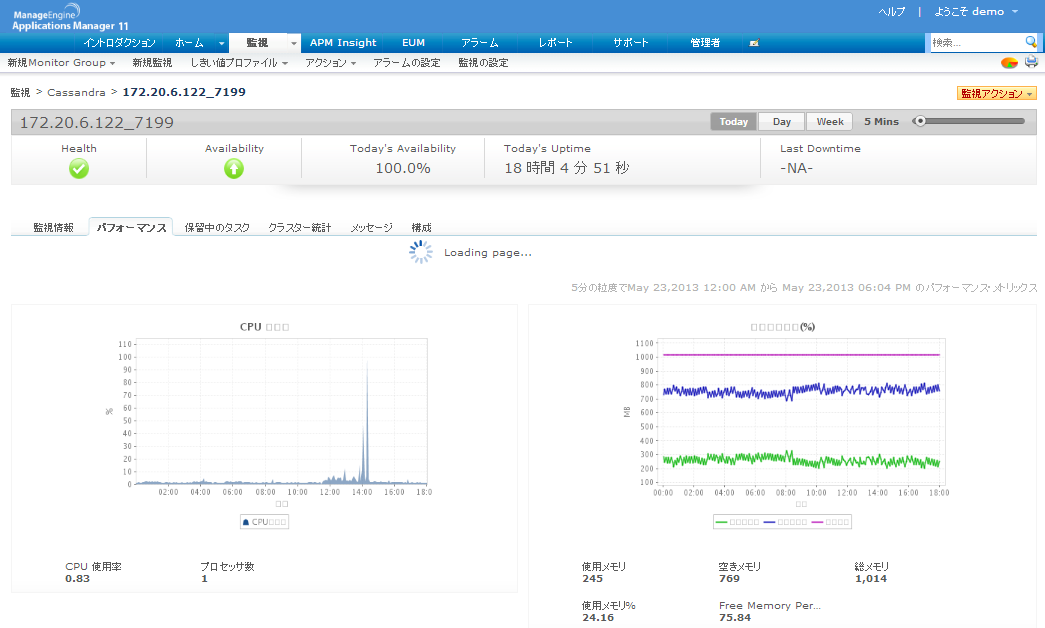Click the small icon after 管理者 tab
The width and height of the screenshot is (1045, 628).
click(754, 43)
